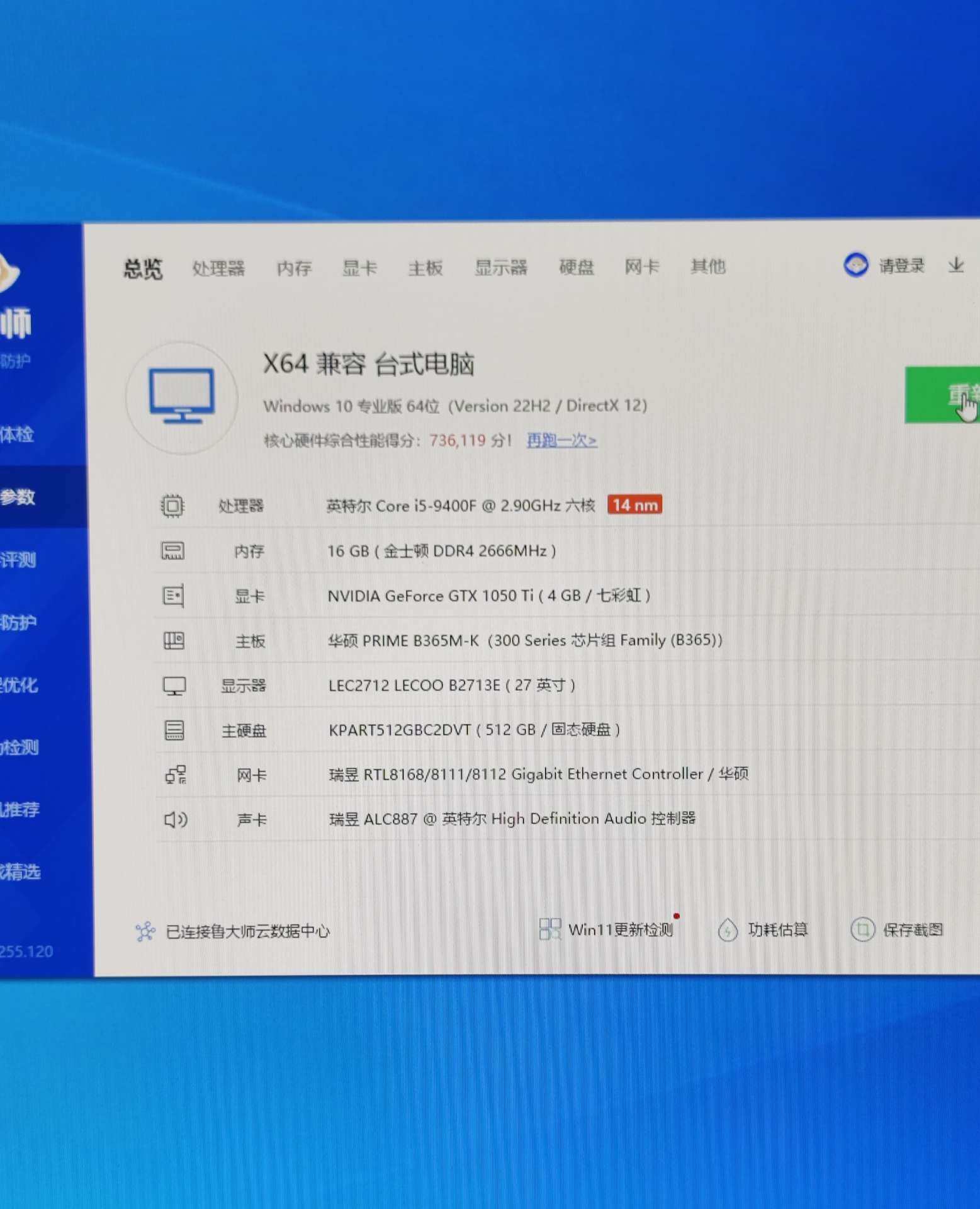Select the PRIME B365M-K motherboard text

tap(525, 640)
